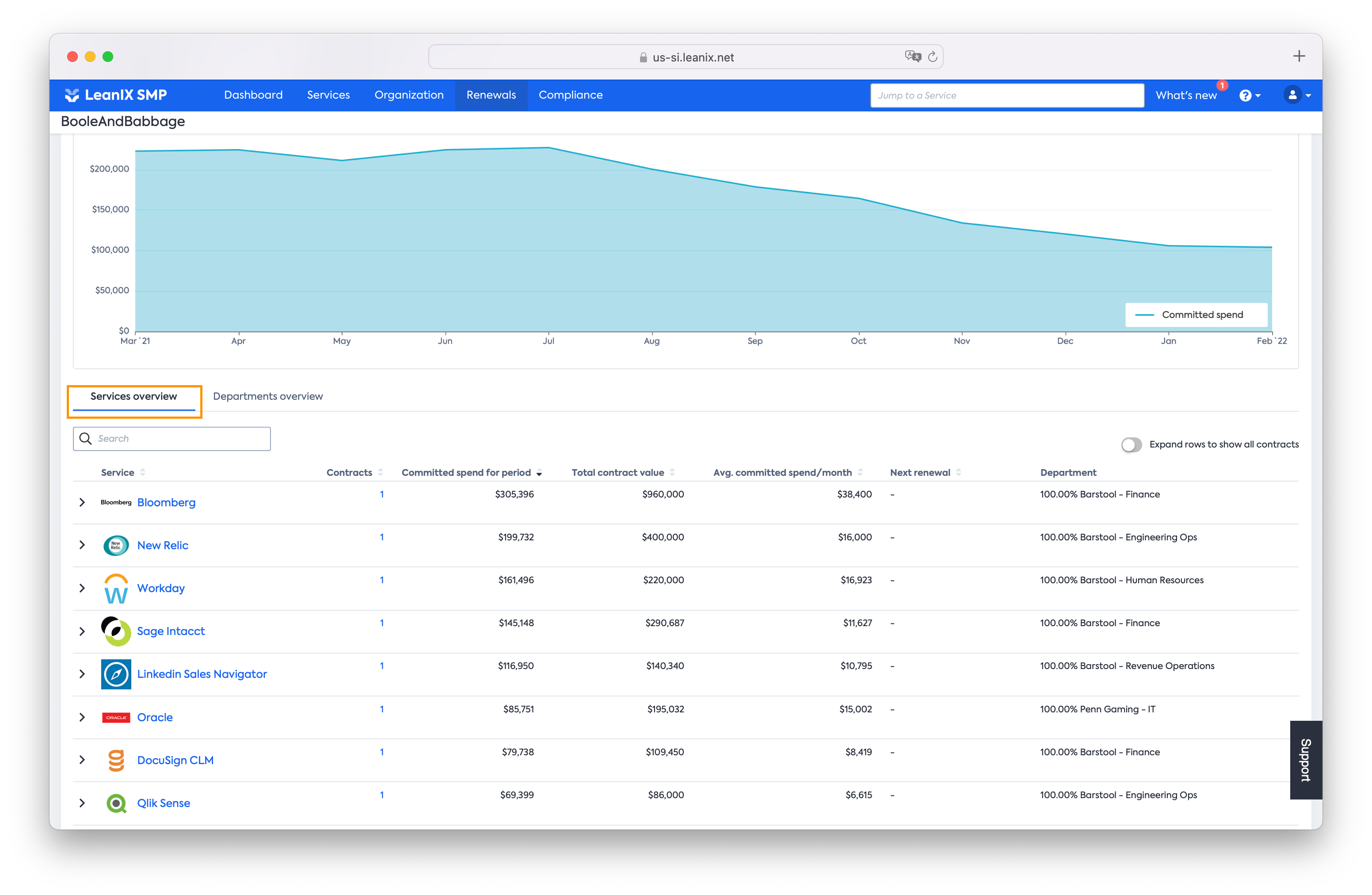1372x895 pixels.
Task: Open the New Relic service link
Action: (163, 545)
